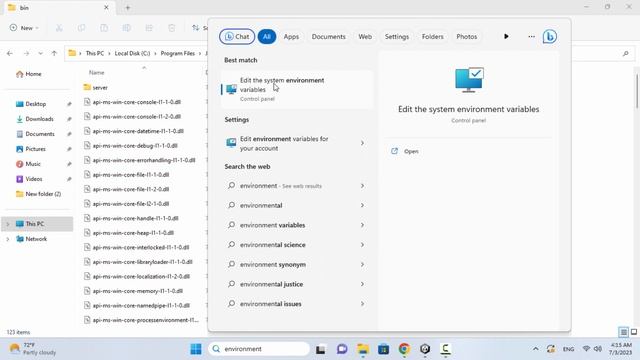640x360 pixels.
Task: Select the All filter tab
Action: [267, 37]
